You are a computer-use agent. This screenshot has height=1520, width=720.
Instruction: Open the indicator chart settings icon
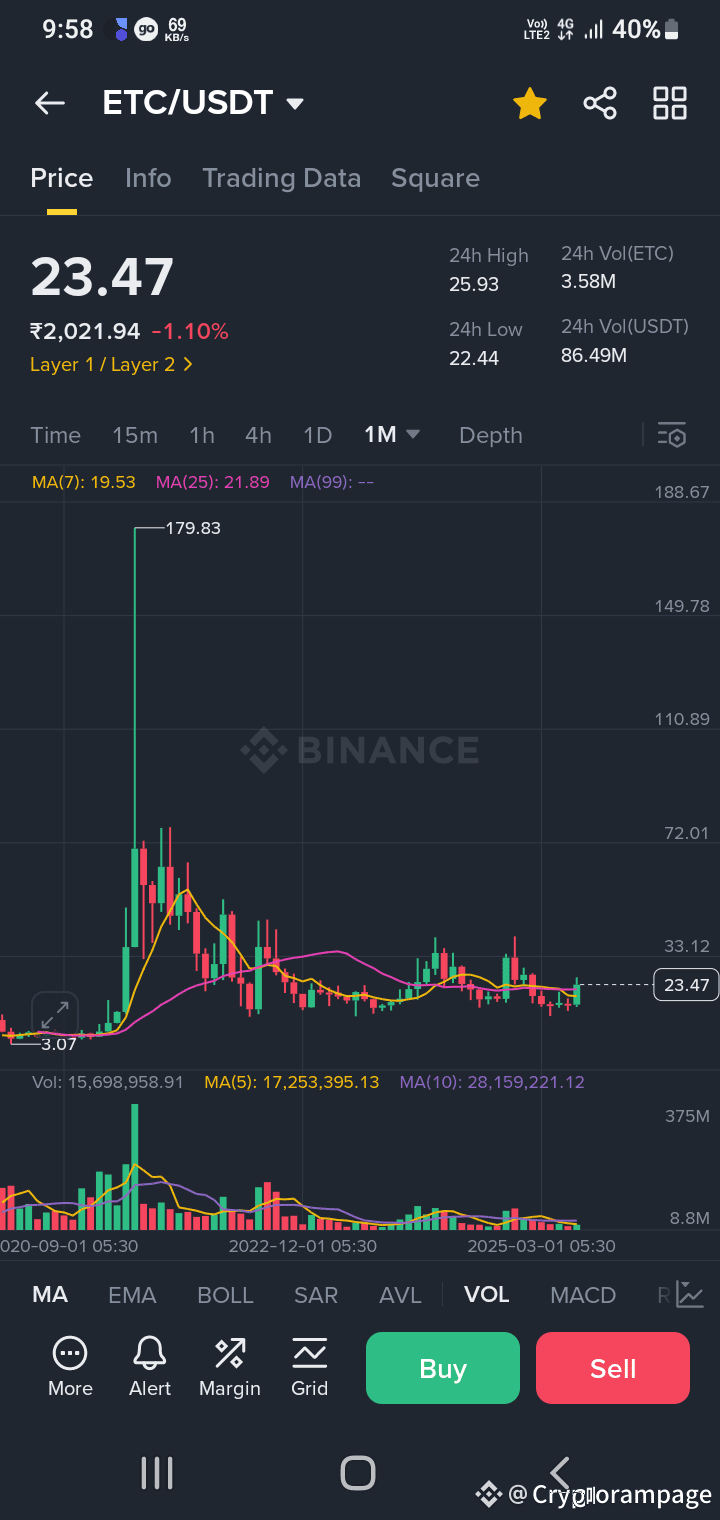(690, 1294)
